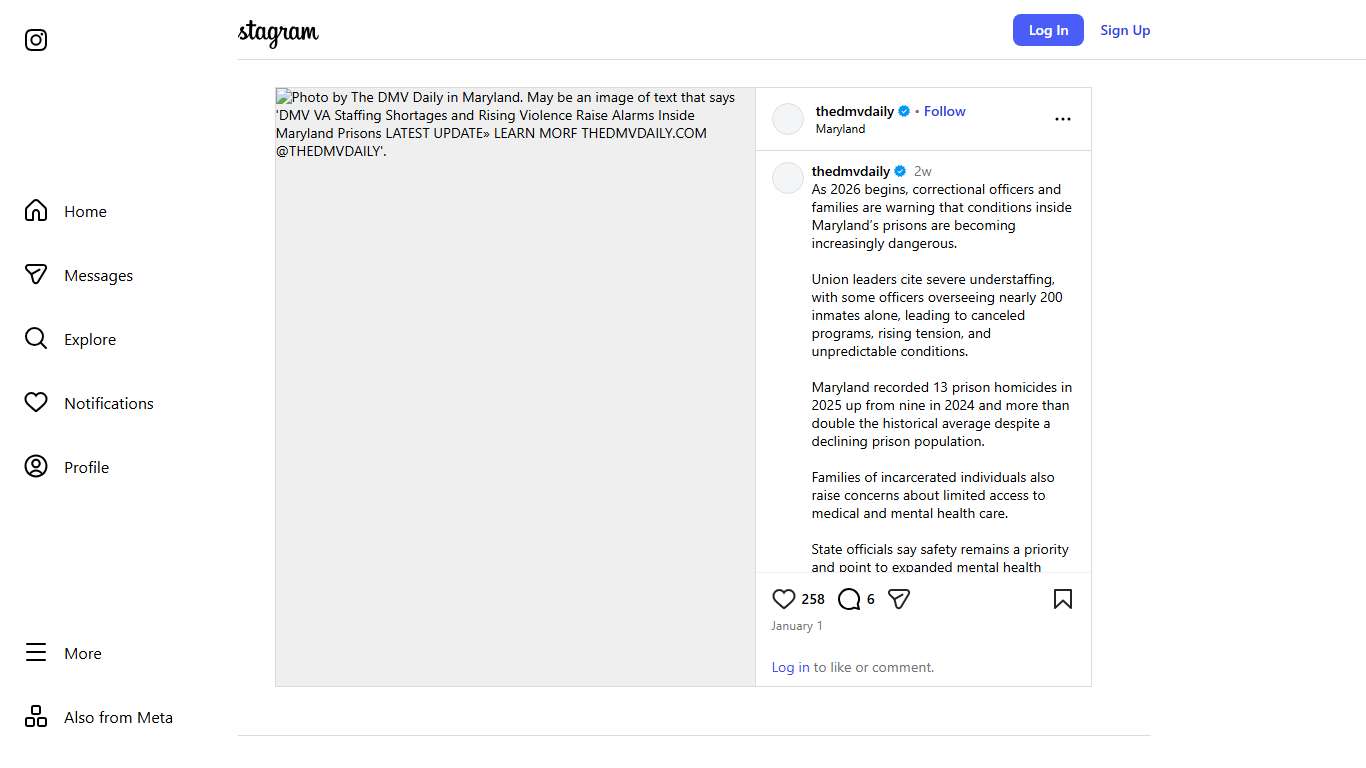
Task: Click the comment bubble icon
Action: [849, 599]
